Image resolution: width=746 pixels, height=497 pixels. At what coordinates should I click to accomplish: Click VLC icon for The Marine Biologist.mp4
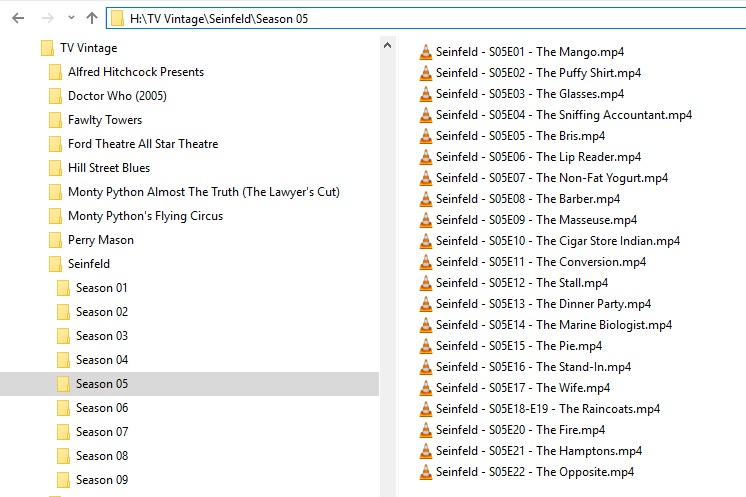(x=426, y=325)
